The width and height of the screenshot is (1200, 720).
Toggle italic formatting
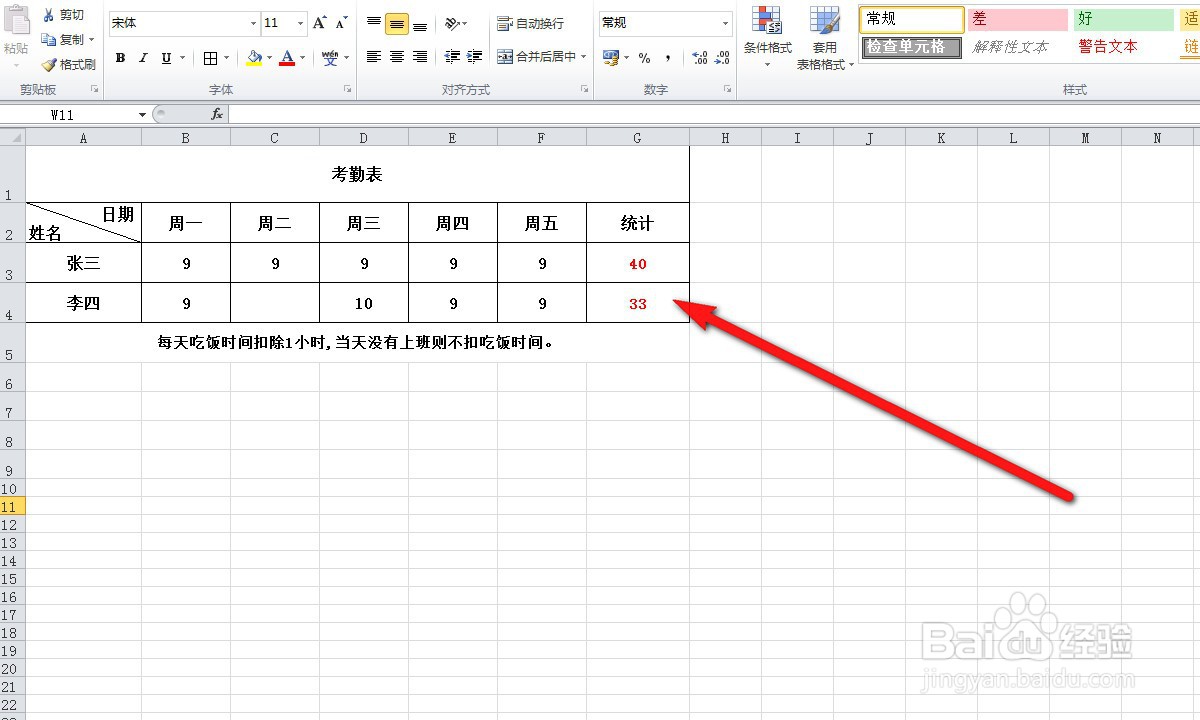(142, 58)
